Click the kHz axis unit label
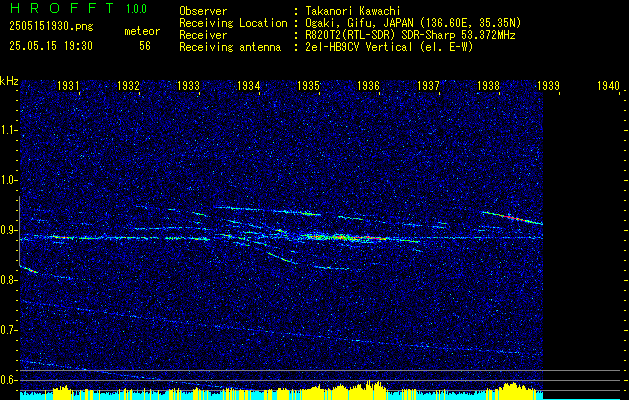Screen dimensions: 629x400 coord(9,81)
